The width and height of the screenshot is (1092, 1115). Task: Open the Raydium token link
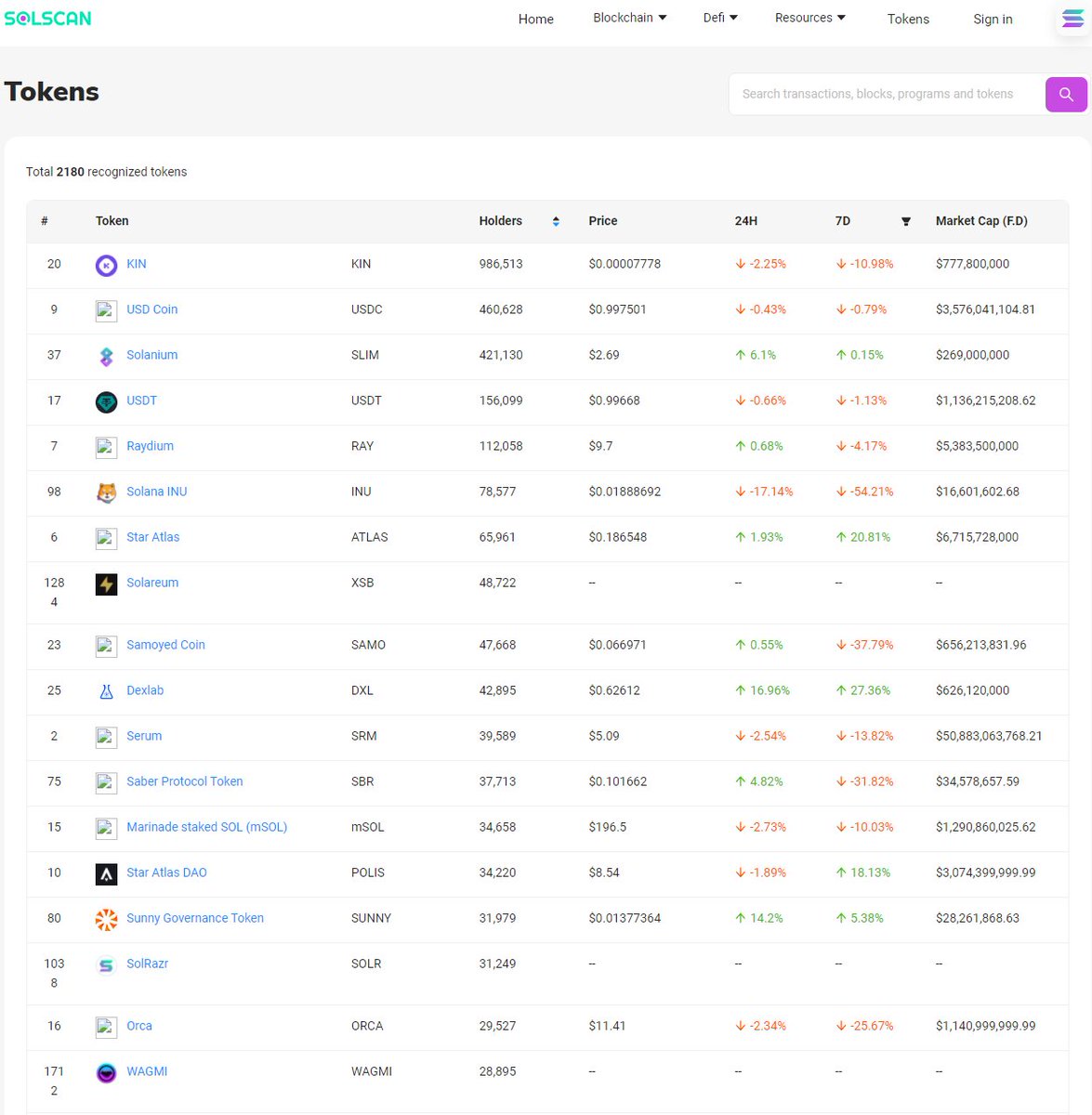pos(150,446)
